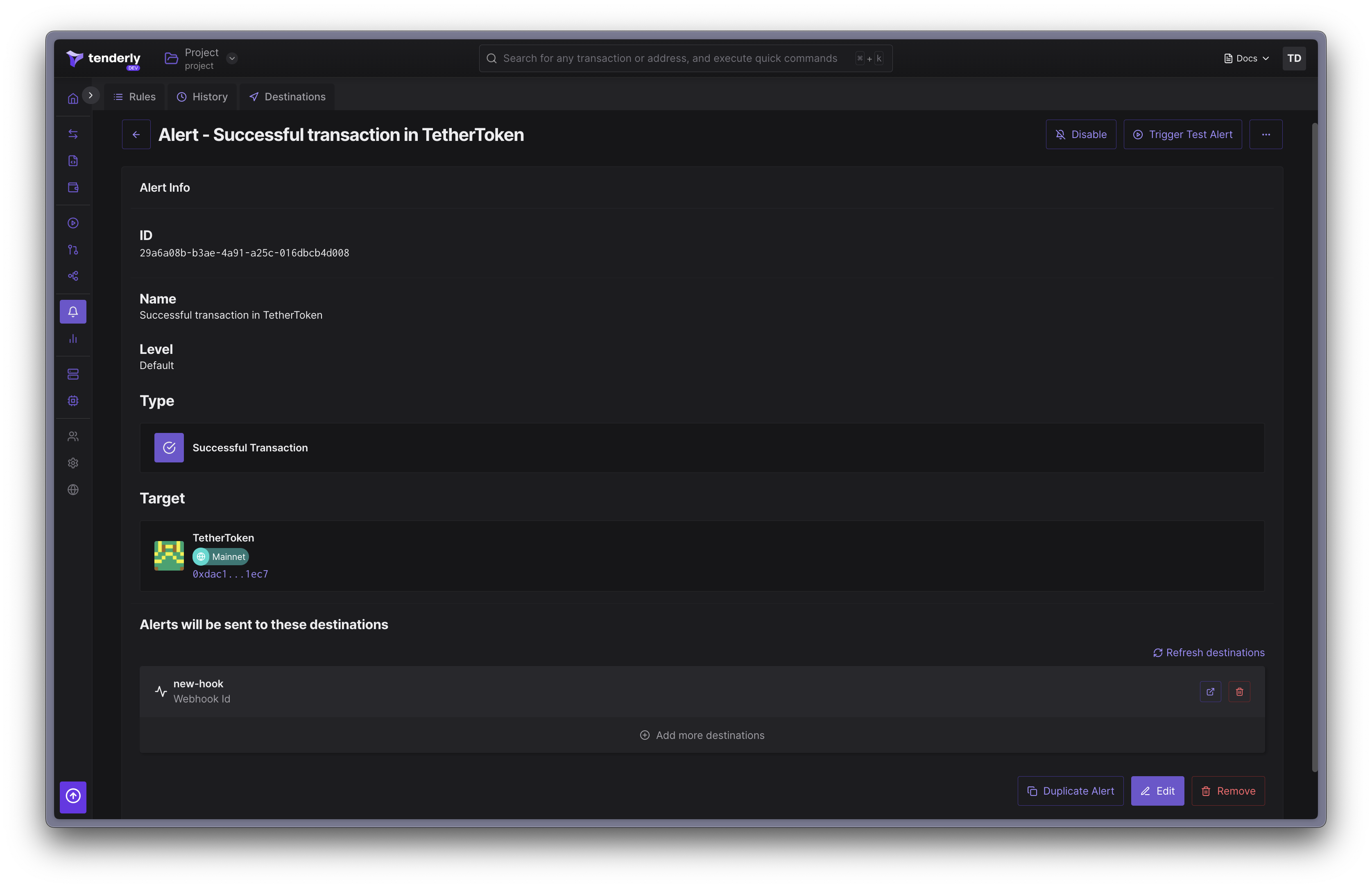Switch to the History tab

pos(202,97)
